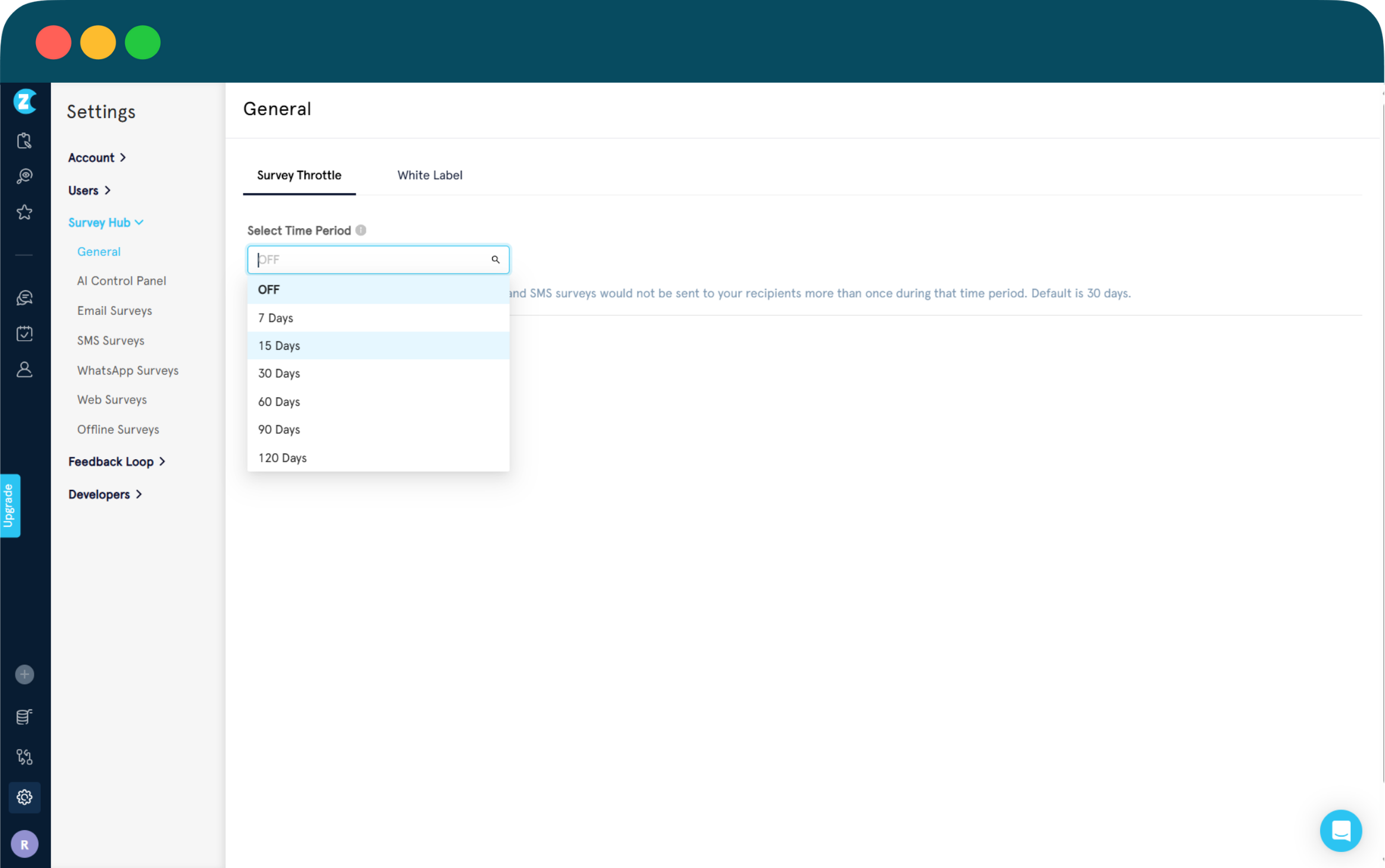
Task: Click the Zonka logo icon
Action: (24, 102)
